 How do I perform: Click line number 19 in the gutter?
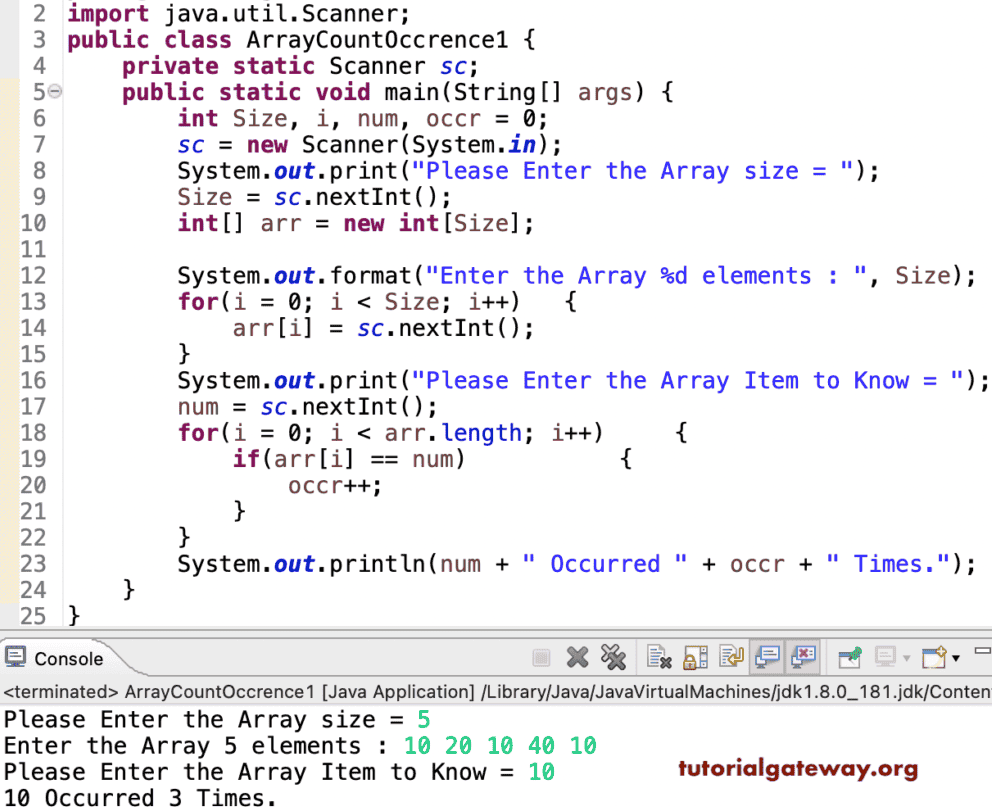[x=33, y=459]
